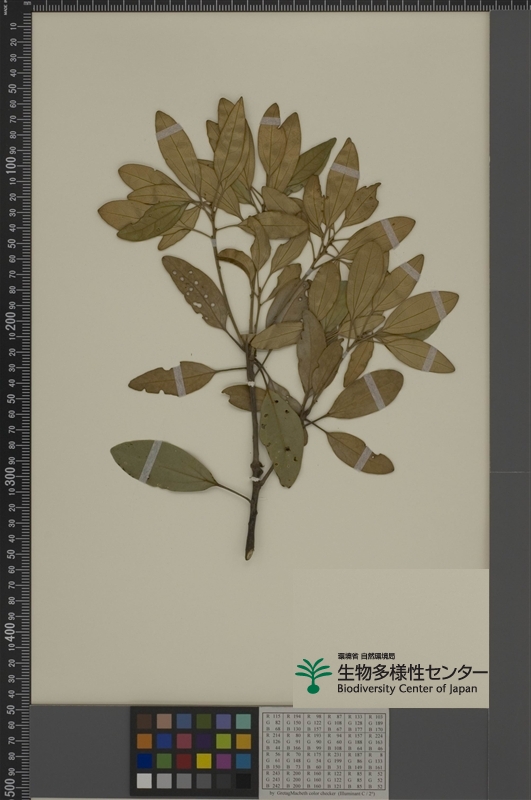The width and height of the screenshot is (531, 800).
Task: Select the yellow swatch on color checker
Action: click(204, 761)
